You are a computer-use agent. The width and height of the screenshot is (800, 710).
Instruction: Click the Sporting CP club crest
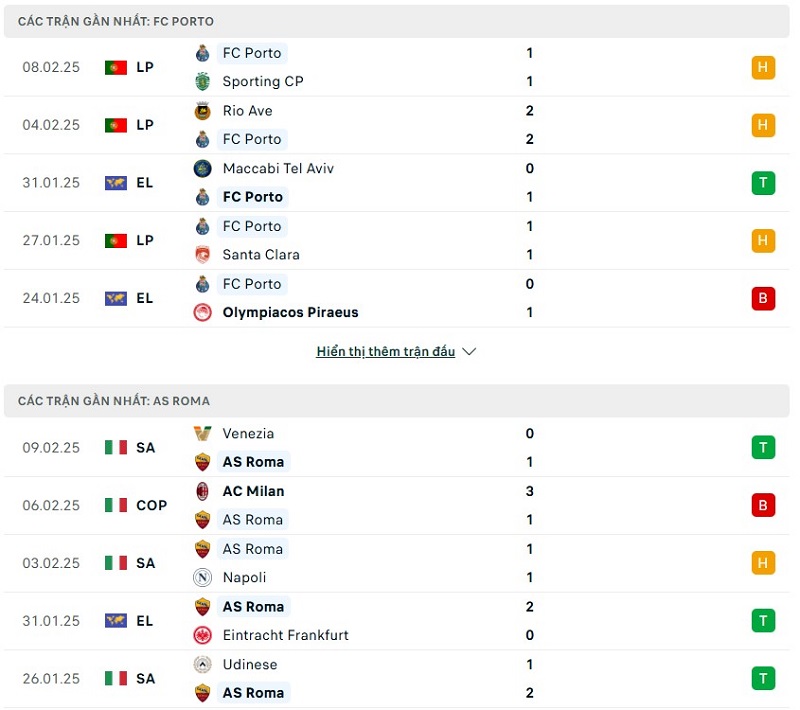[203, 82]
